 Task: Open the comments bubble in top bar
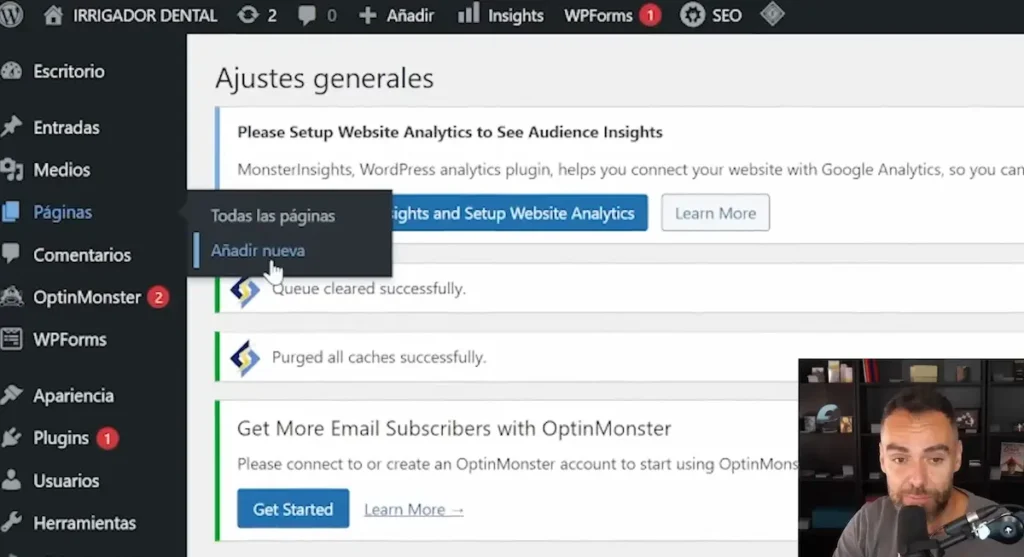(x=306, y=15)
